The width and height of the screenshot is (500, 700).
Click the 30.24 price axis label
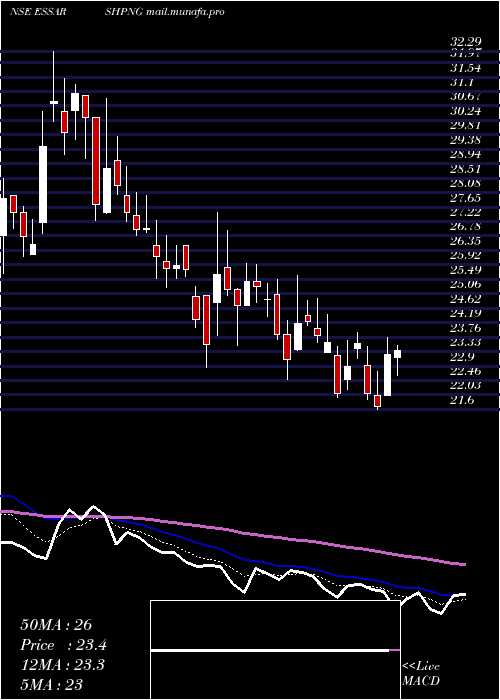pyautogui.click(x=466, y=111)
